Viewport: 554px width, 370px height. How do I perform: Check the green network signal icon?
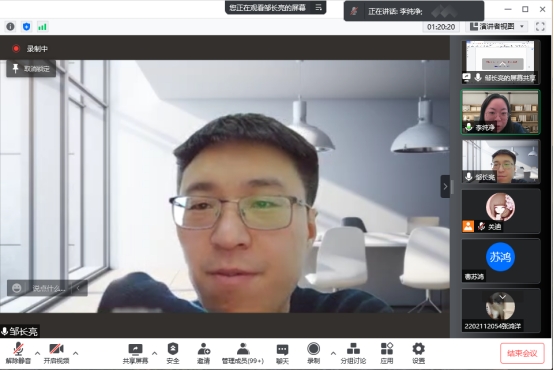click(42, 27)
